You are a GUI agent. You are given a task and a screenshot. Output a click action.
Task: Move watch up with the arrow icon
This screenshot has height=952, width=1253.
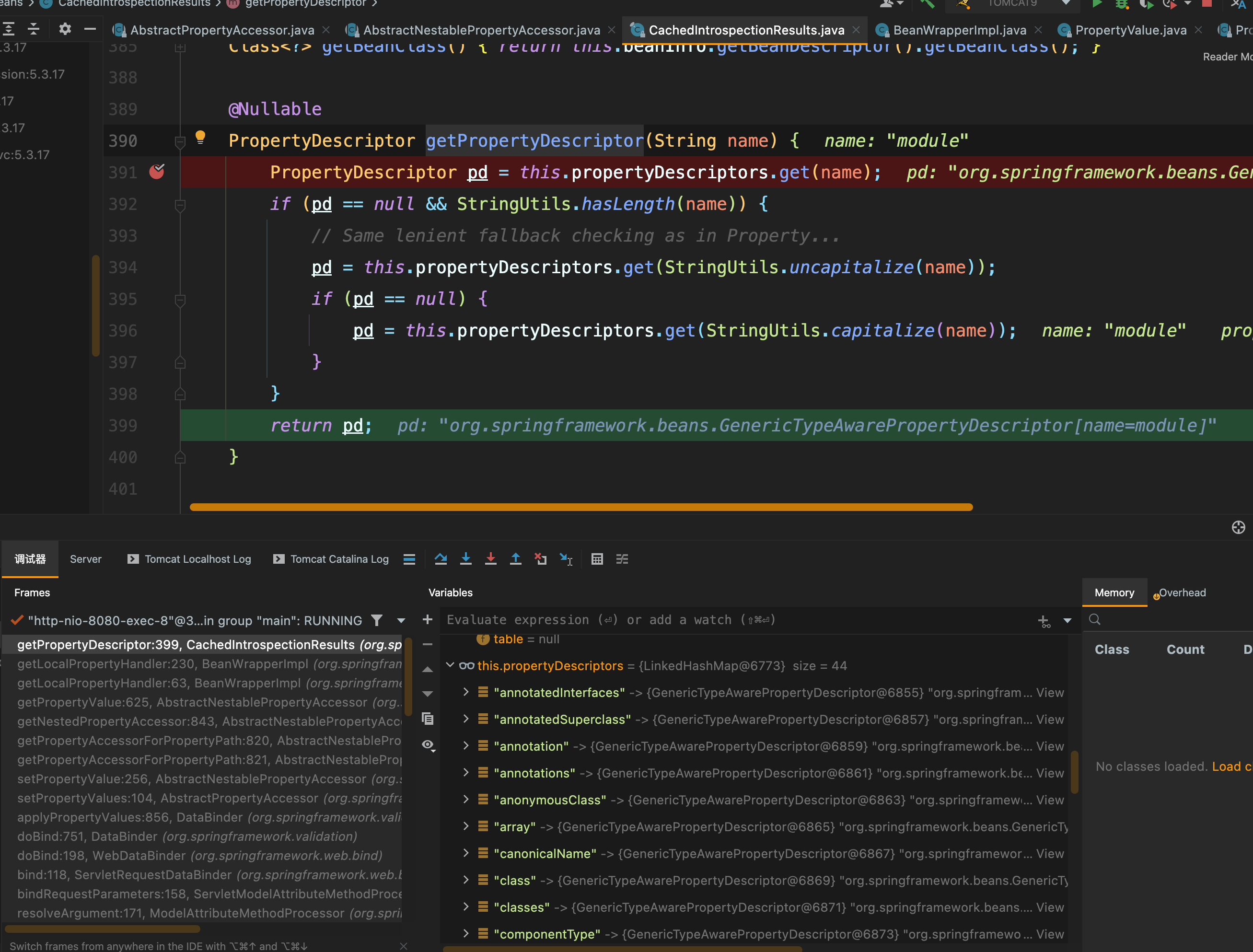(427, 669)
